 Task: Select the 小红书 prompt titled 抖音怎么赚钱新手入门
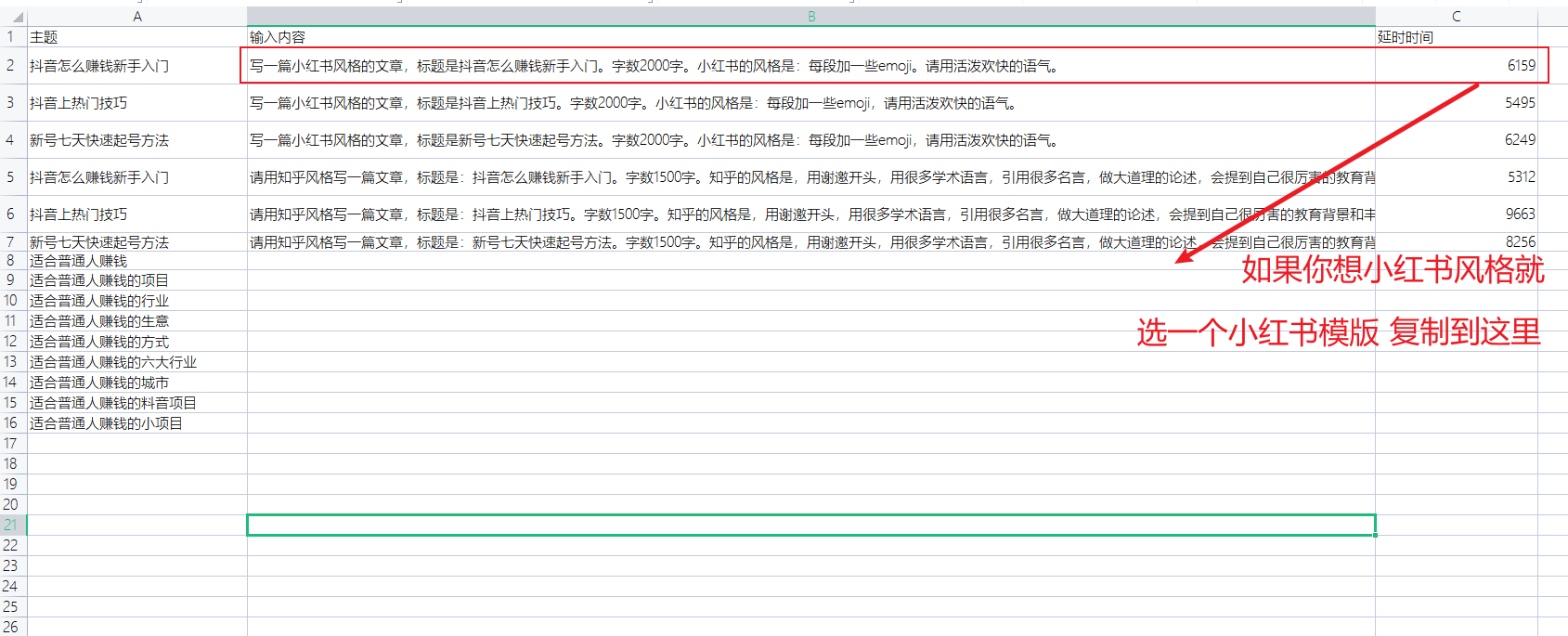pos(811,66)
